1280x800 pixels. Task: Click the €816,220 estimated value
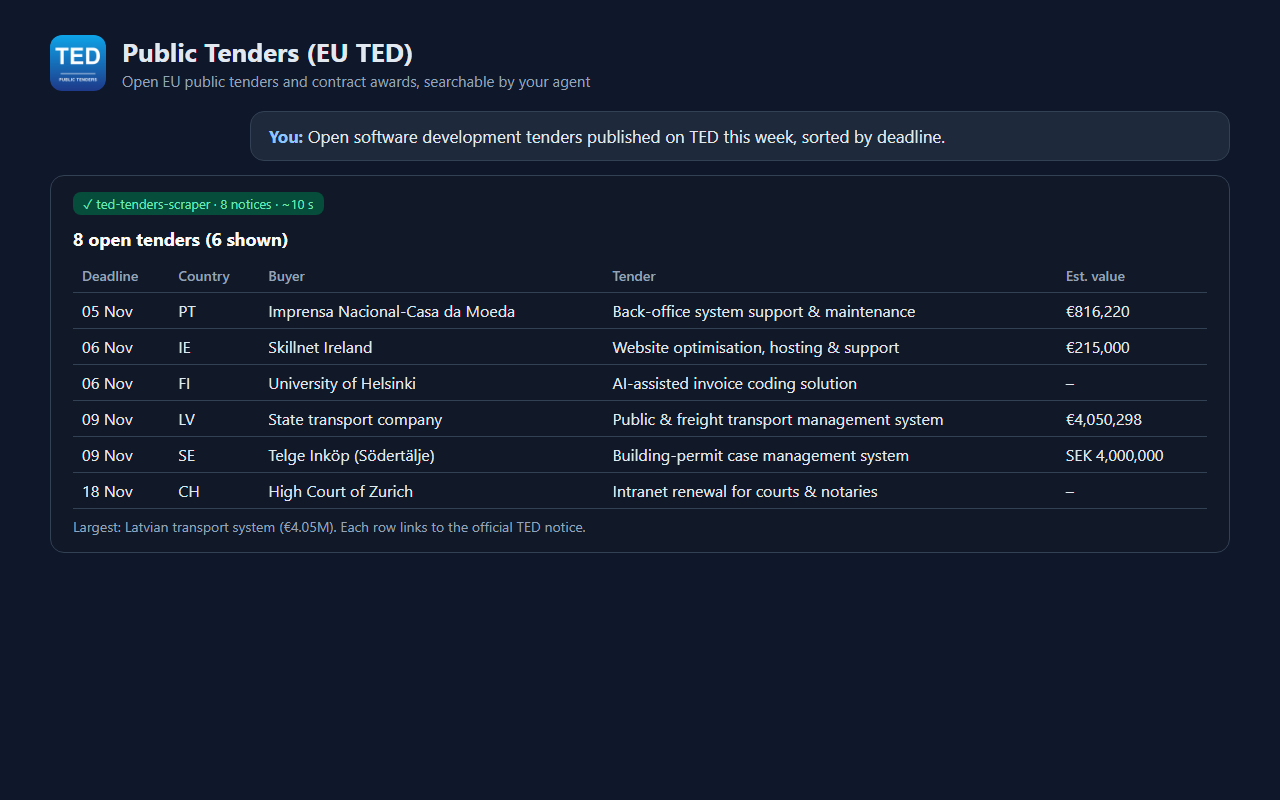[x=1098, y=312]
